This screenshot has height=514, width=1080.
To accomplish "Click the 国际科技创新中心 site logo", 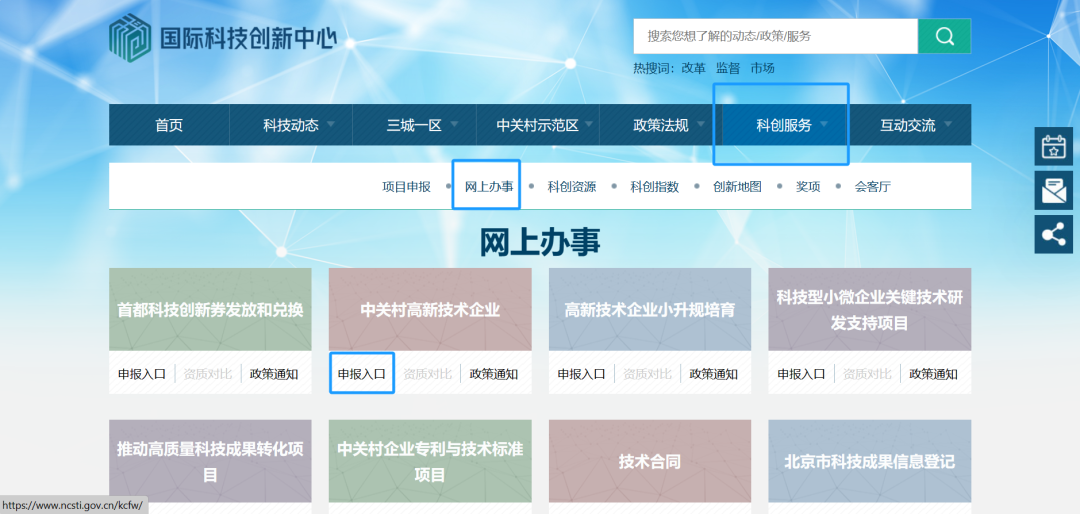I will 223,37.
